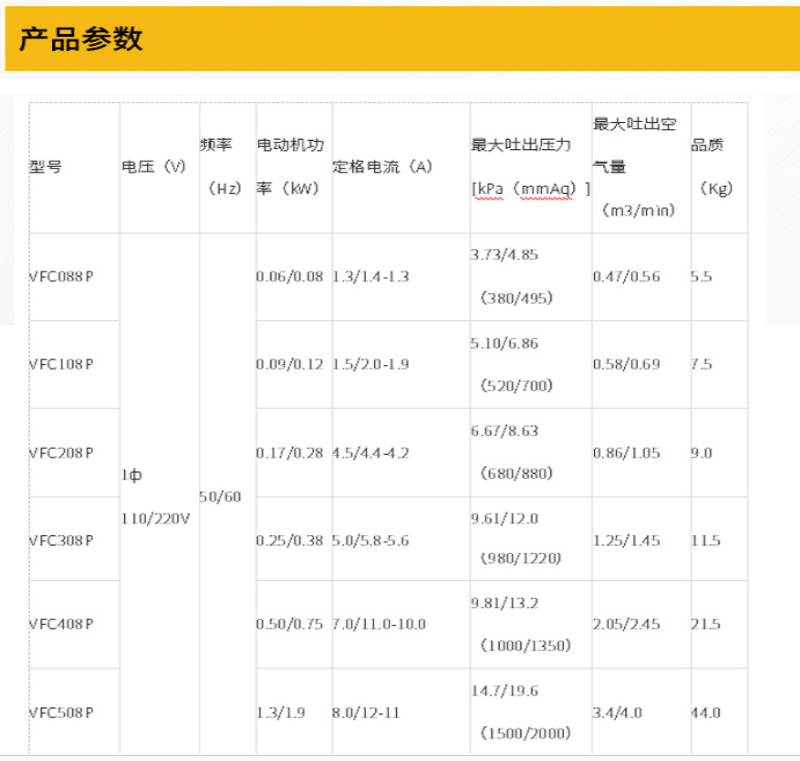
Task: Click the VFC108P model row label
Action: 61,365
